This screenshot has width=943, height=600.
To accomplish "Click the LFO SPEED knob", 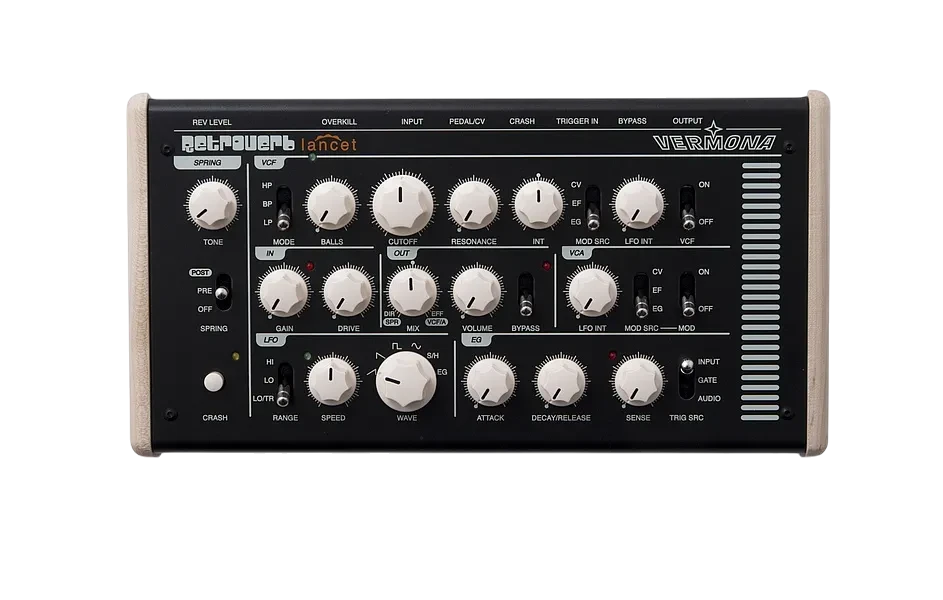I will [x=332, y=381].
